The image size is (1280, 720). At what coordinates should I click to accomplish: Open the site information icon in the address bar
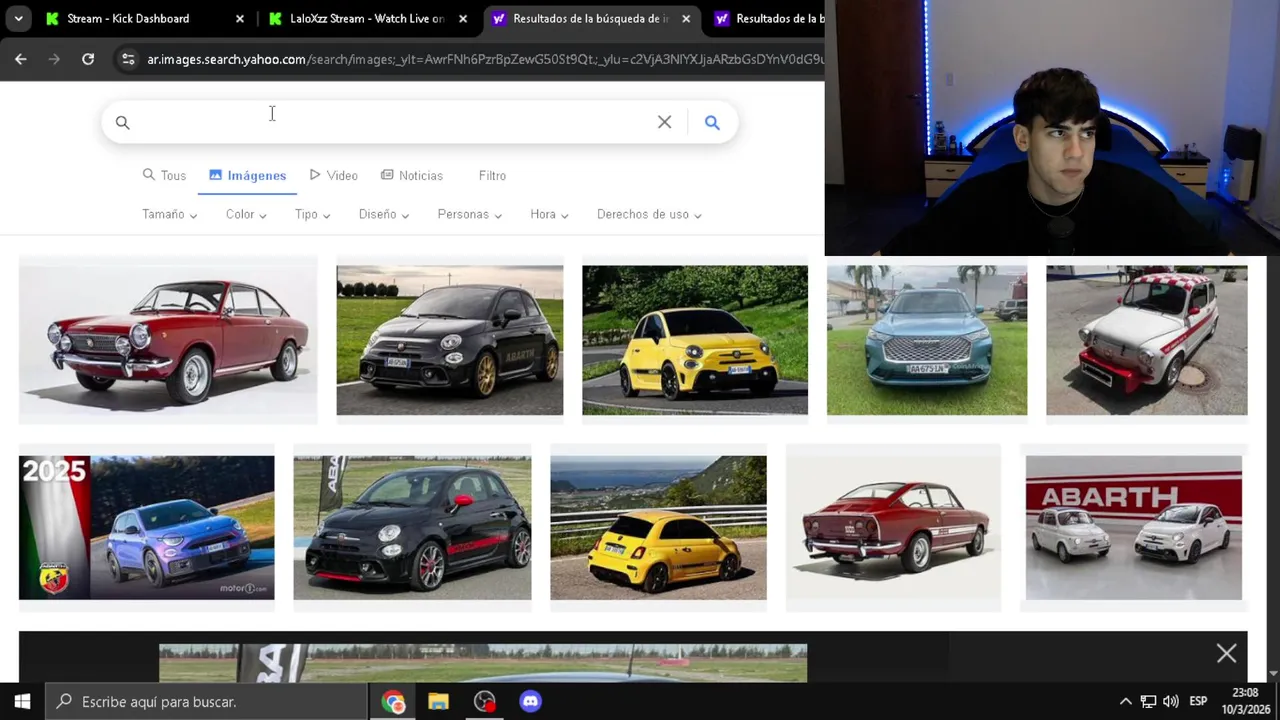coord(128,59)
